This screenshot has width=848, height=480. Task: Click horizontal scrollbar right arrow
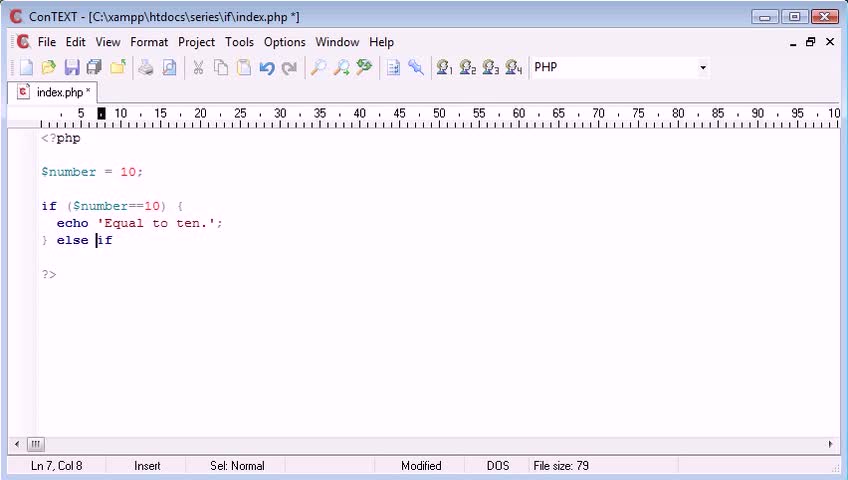pos(831,444)
